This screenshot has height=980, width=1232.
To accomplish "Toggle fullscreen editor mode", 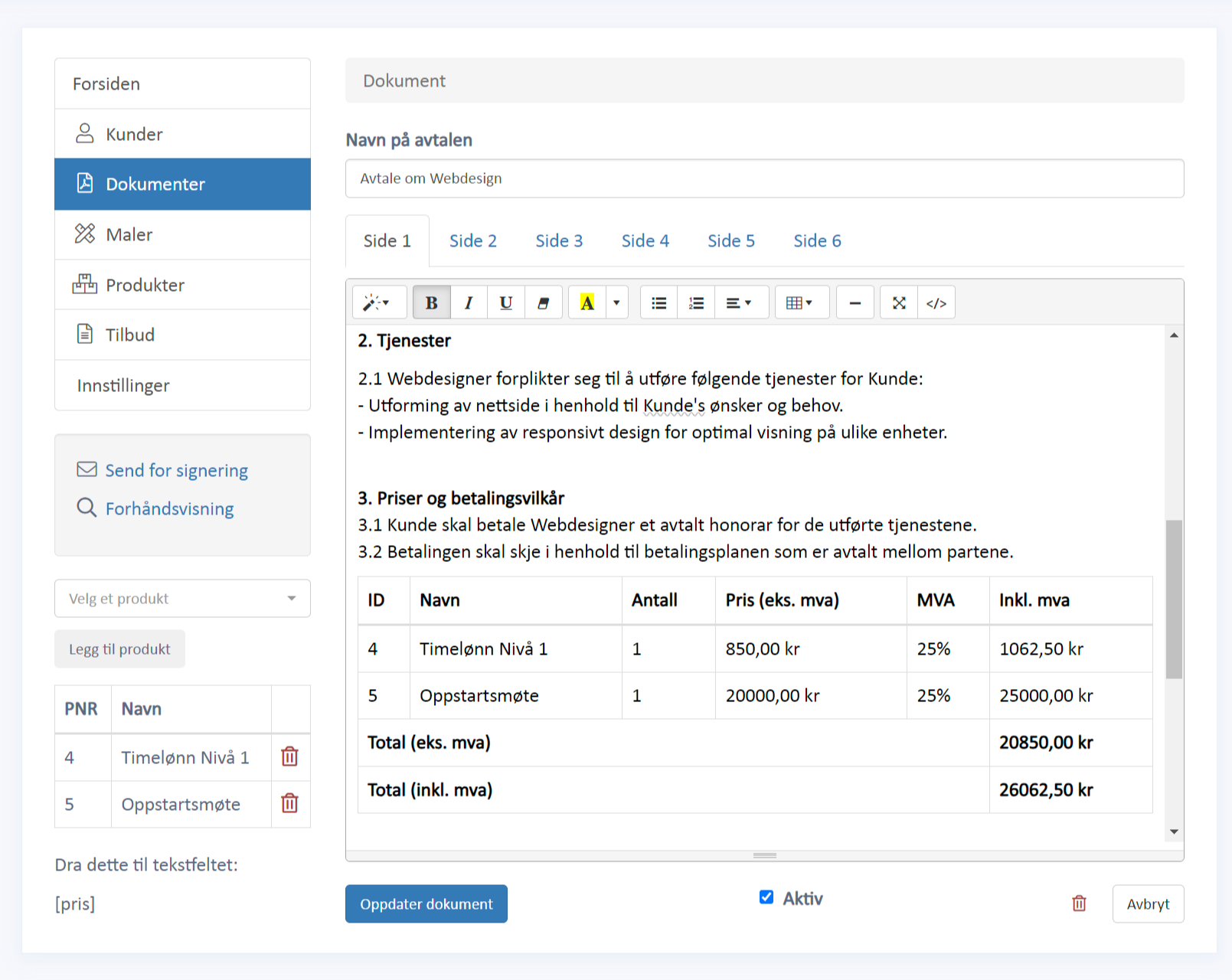I will (899, 303).
